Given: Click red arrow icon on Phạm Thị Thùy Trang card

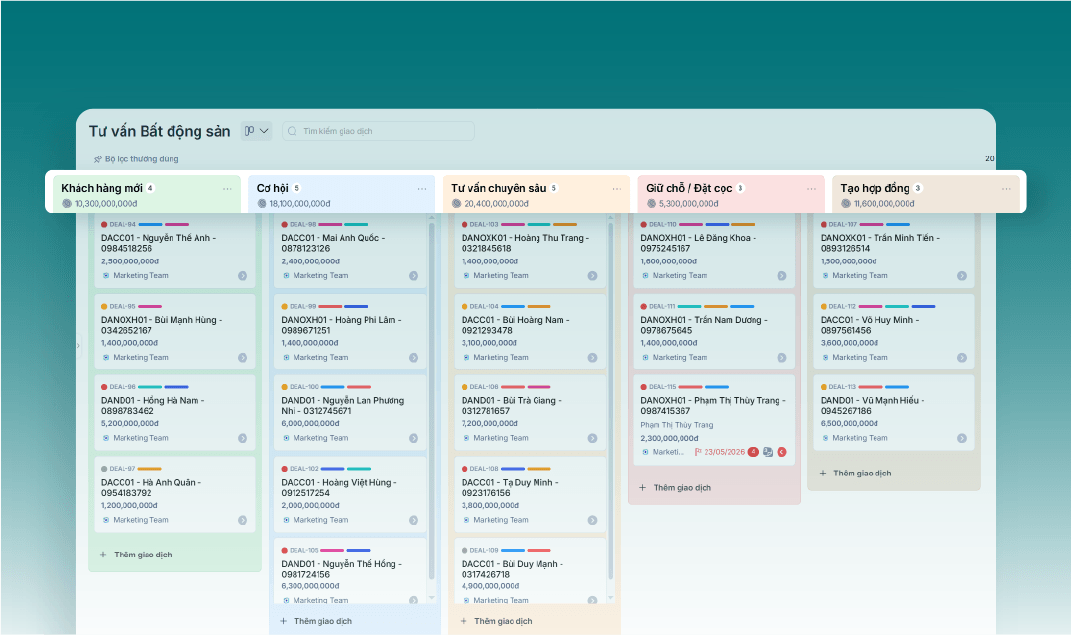Looking at the screenshot, I should coord(782,452).
